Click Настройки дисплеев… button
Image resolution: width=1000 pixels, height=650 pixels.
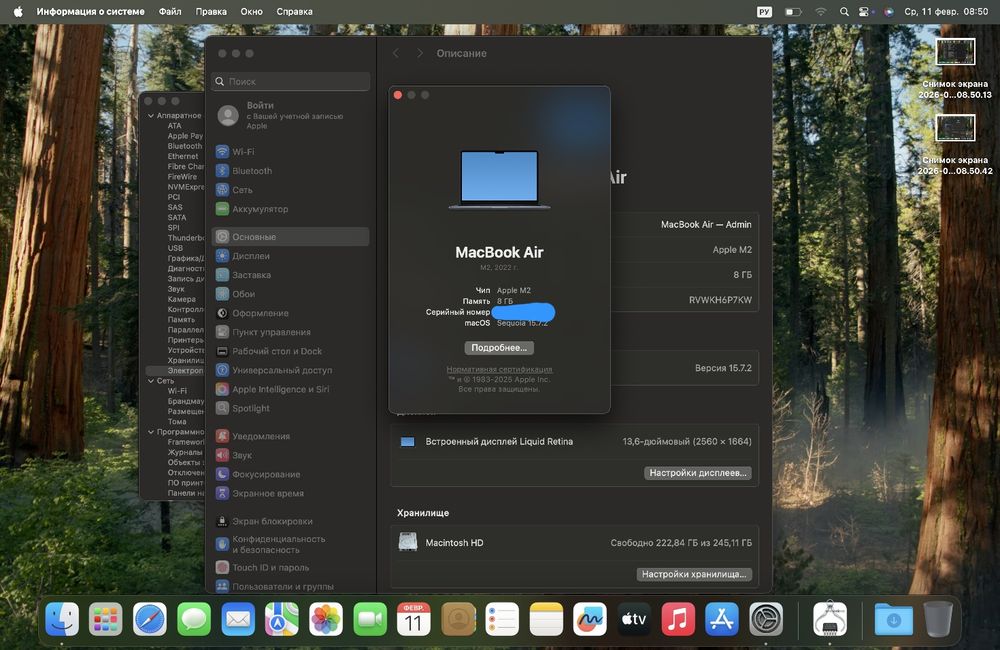tap(698, 473)
